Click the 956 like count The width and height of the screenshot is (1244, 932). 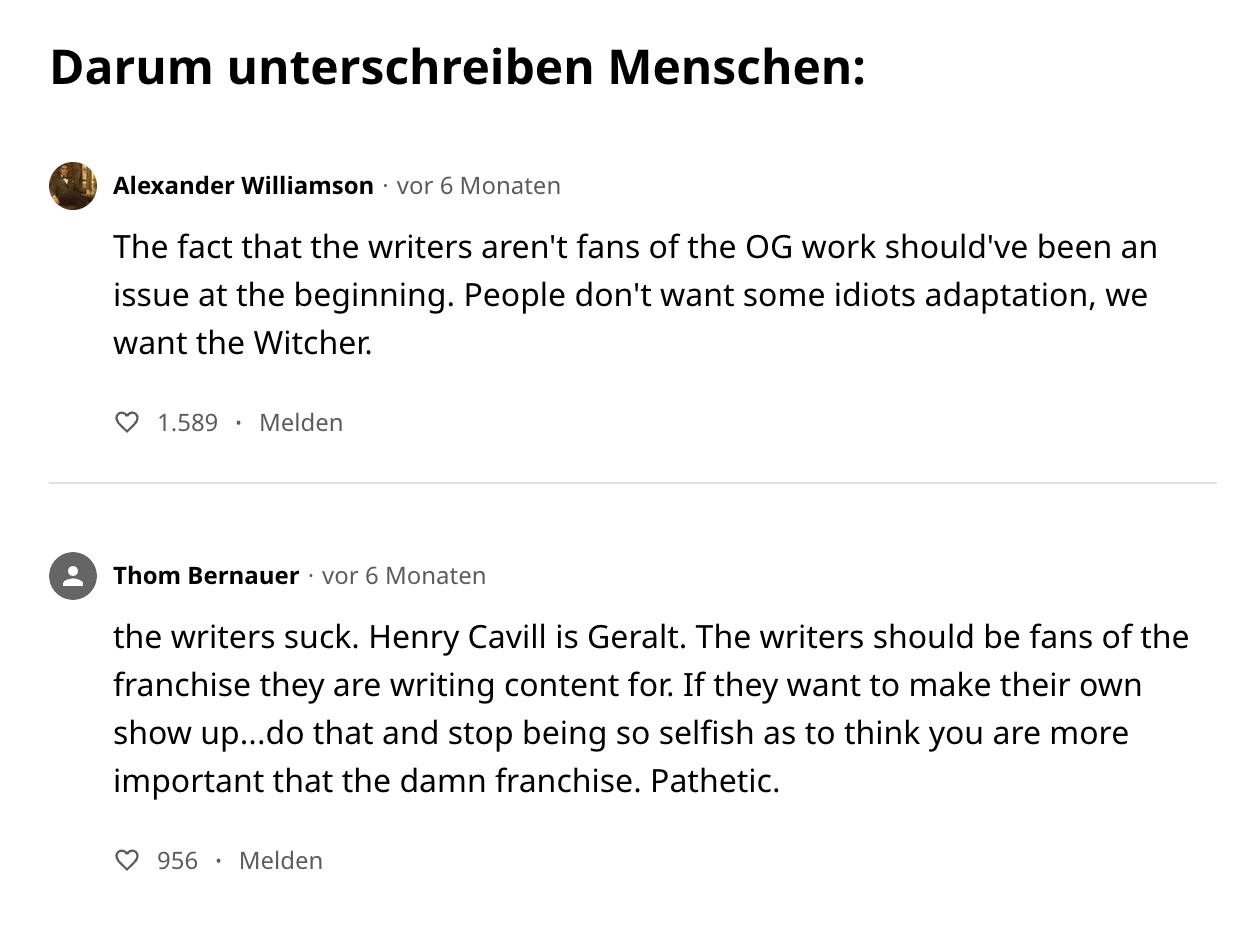[x=177, y=861]
